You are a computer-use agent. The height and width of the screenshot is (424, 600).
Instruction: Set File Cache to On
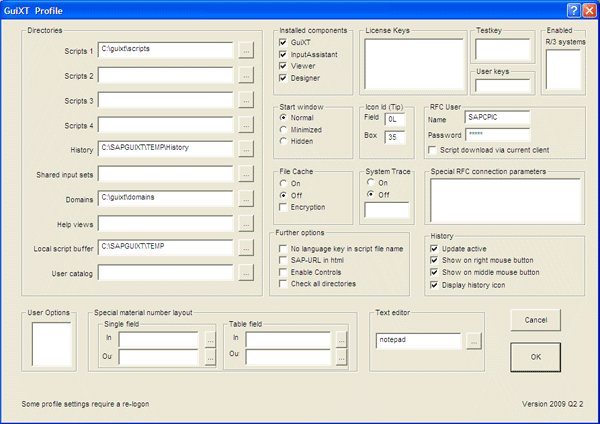[x=284, y=183]
